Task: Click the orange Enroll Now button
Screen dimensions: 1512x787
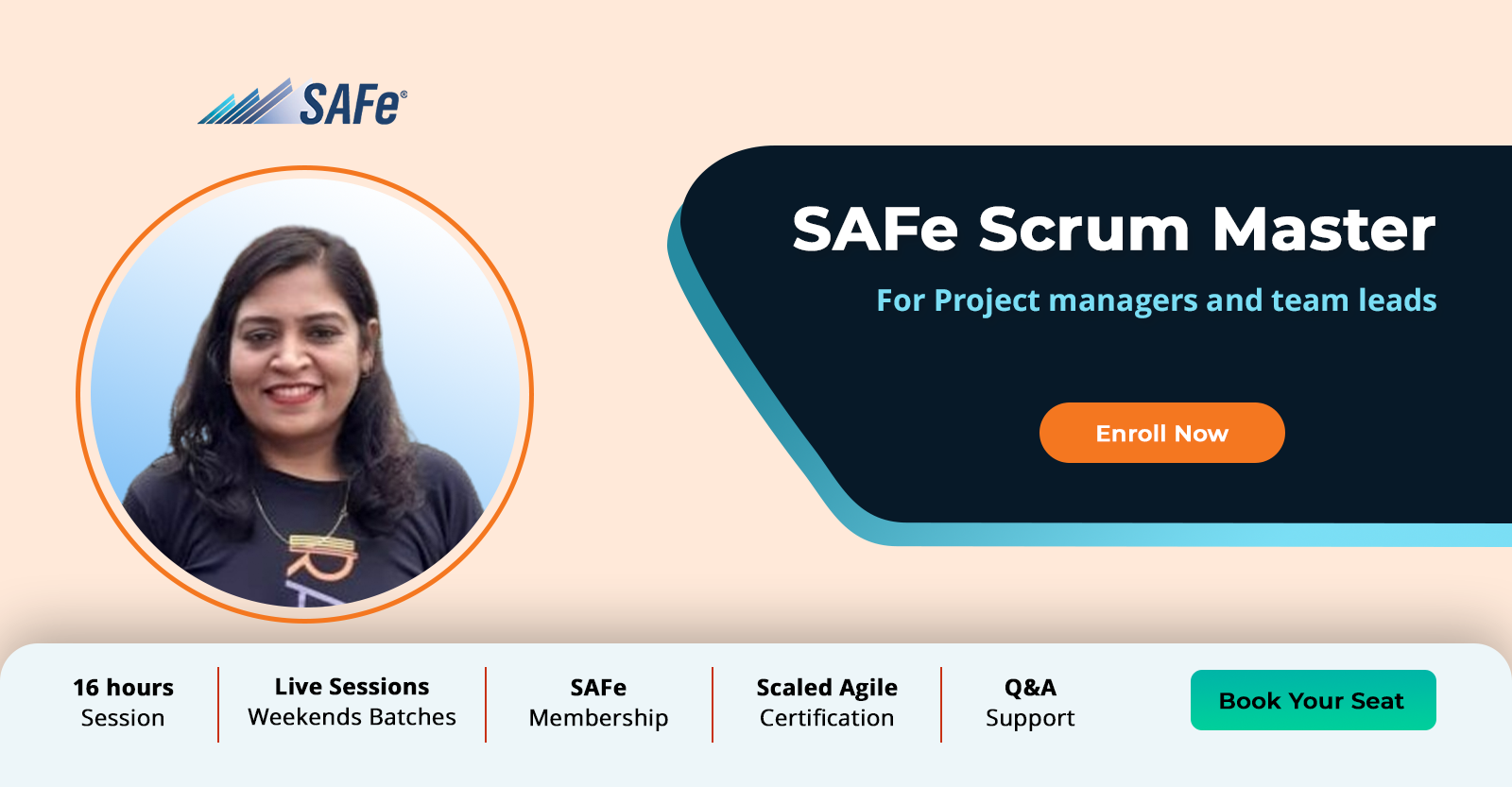Action: (1161, 433)
